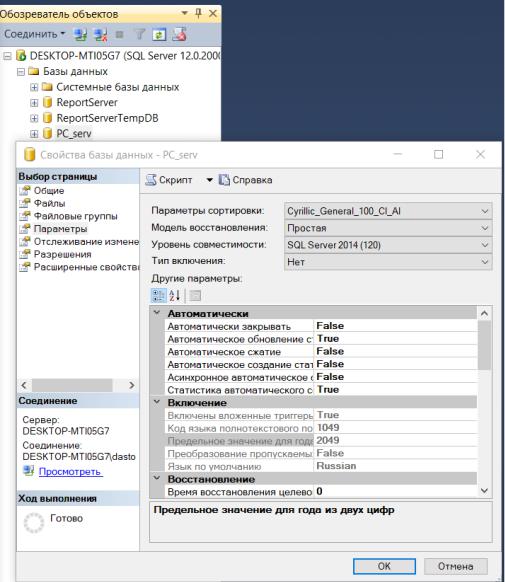Open the Расширенные свойства page
Viewport: 505px width, 582px height.
[x=86, y=267]
